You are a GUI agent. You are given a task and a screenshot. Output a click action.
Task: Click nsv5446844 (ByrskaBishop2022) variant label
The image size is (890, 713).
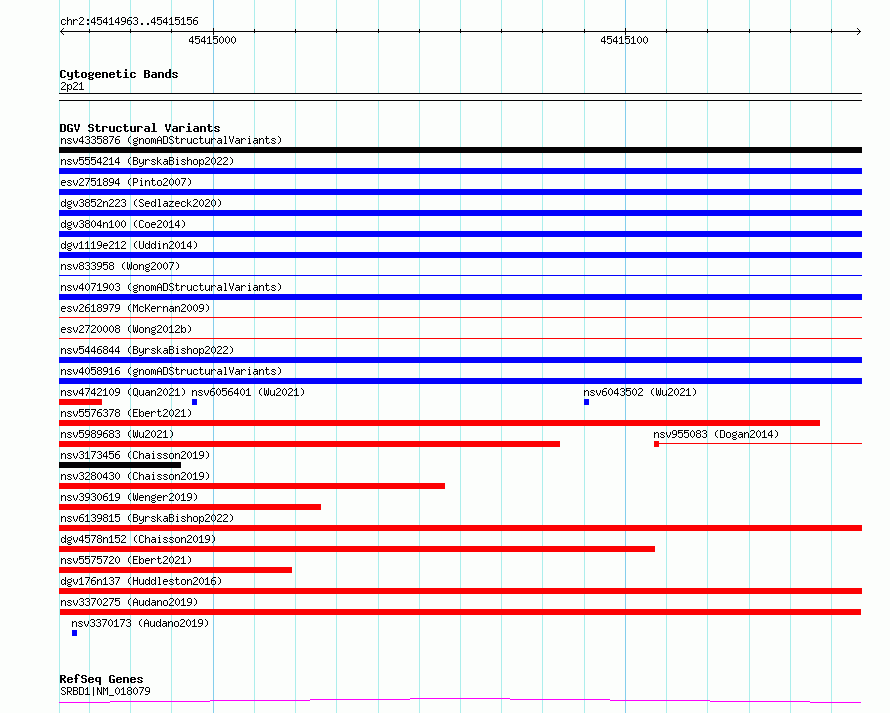pyautogui.click(x=147, y=350)
